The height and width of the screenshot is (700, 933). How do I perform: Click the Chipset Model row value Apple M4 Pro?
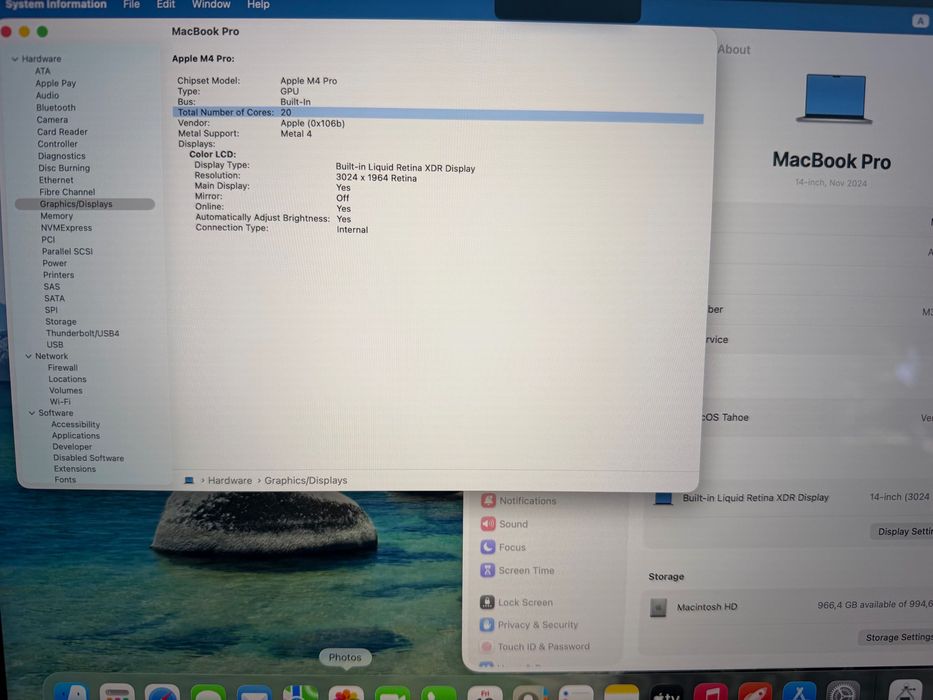309,81
